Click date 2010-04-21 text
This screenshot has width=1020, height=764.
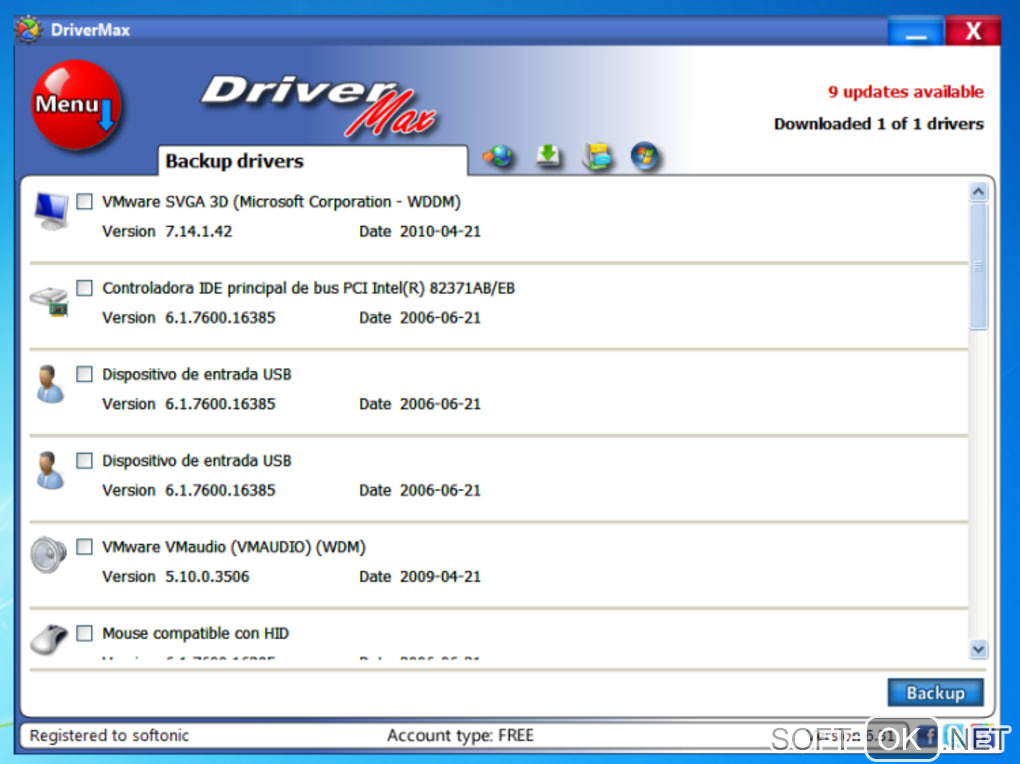click(440, 232)
